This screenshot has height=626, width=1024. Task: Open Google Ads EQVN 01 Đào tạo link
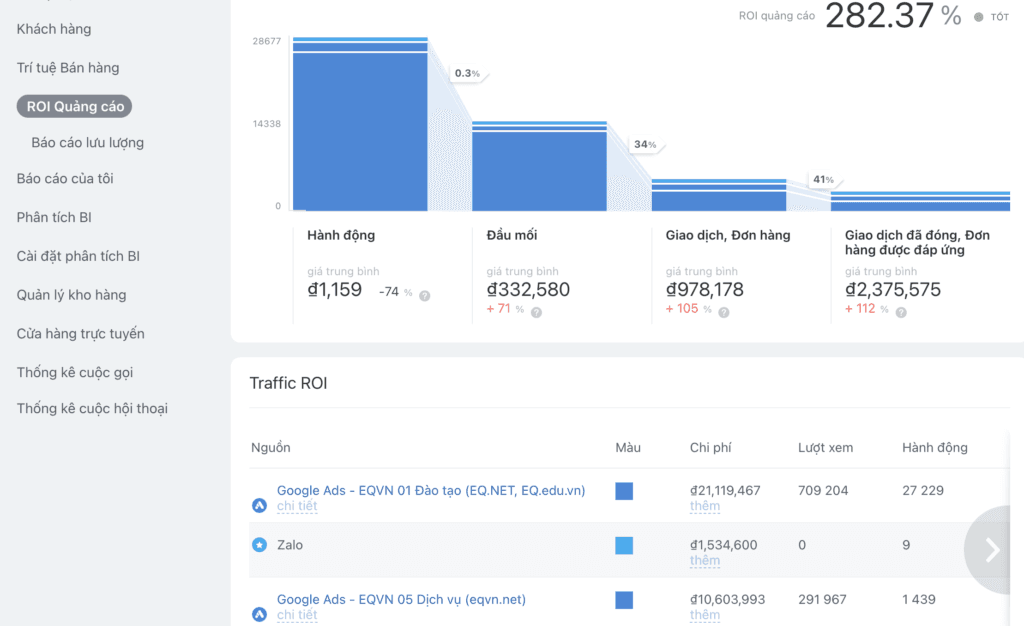click(430, 490)
